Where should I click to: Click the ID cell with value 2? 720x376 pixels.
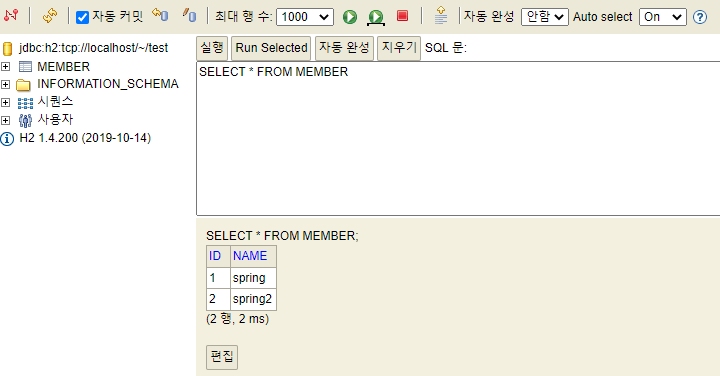(x=218, y=299)
